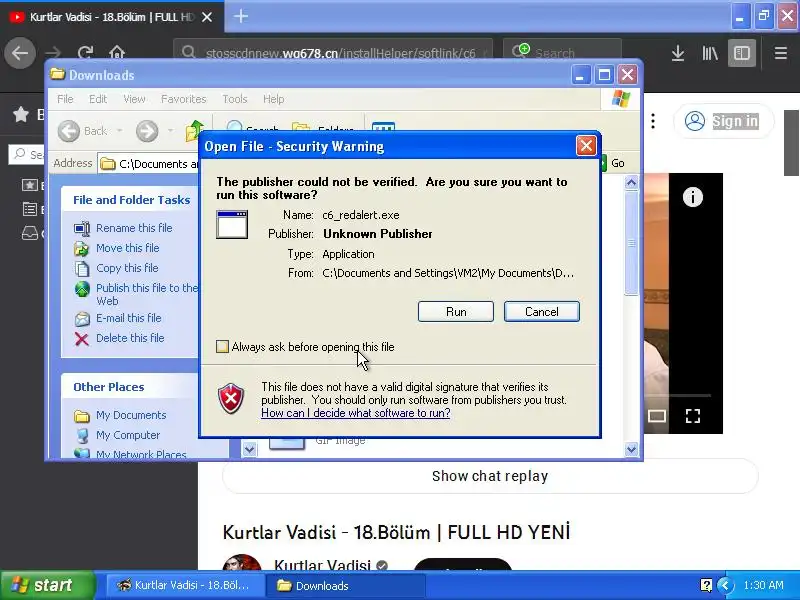Open My Documents in Other Places
Screen dimensions: 800x600
click(x=131, y=415)
